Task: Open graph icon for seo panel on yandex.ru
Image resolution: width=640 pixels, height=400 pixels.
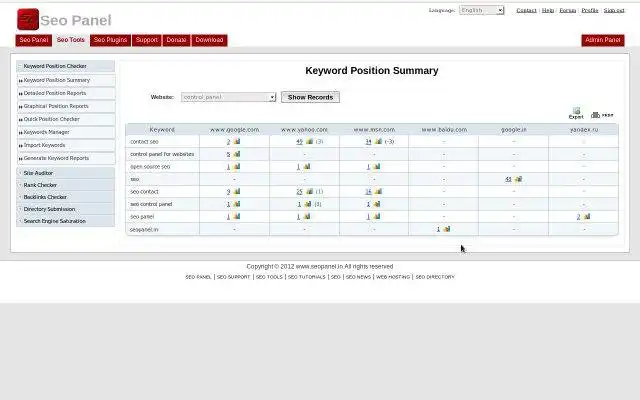Action: coord(587,217)
